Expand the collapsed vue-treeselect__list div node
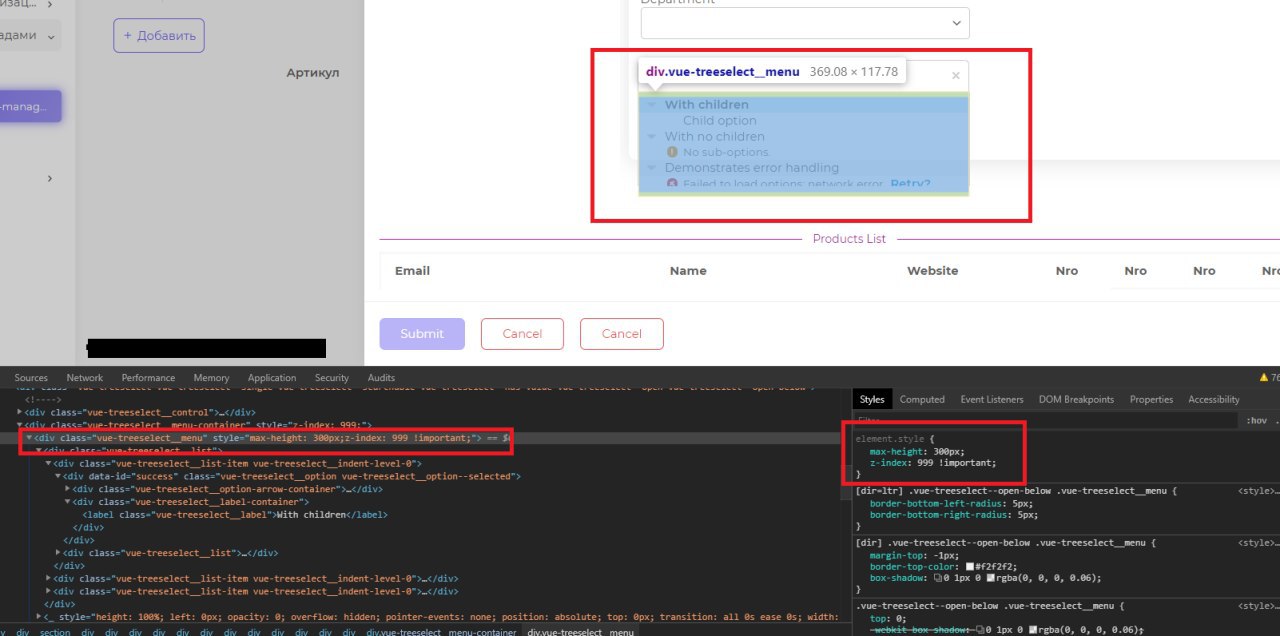Viewport: 1280px width, 636px height. [x=58, y=552]
